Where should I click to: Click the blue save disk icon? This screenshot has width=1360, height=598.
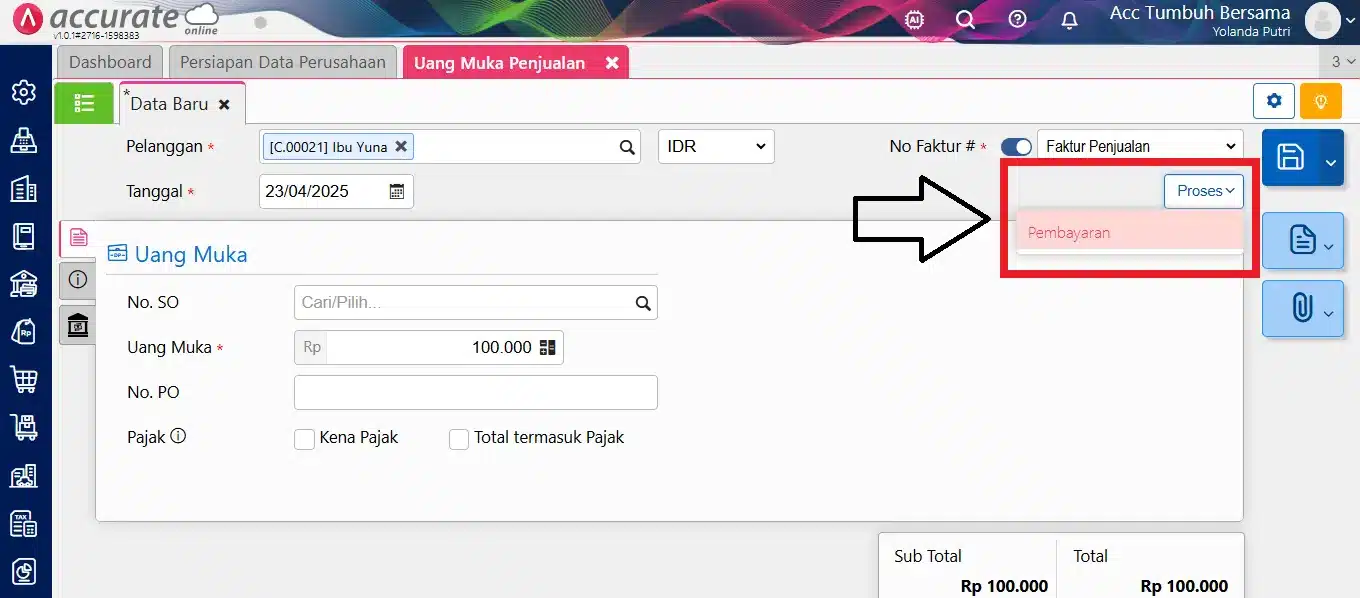[x=1291, y=158]
